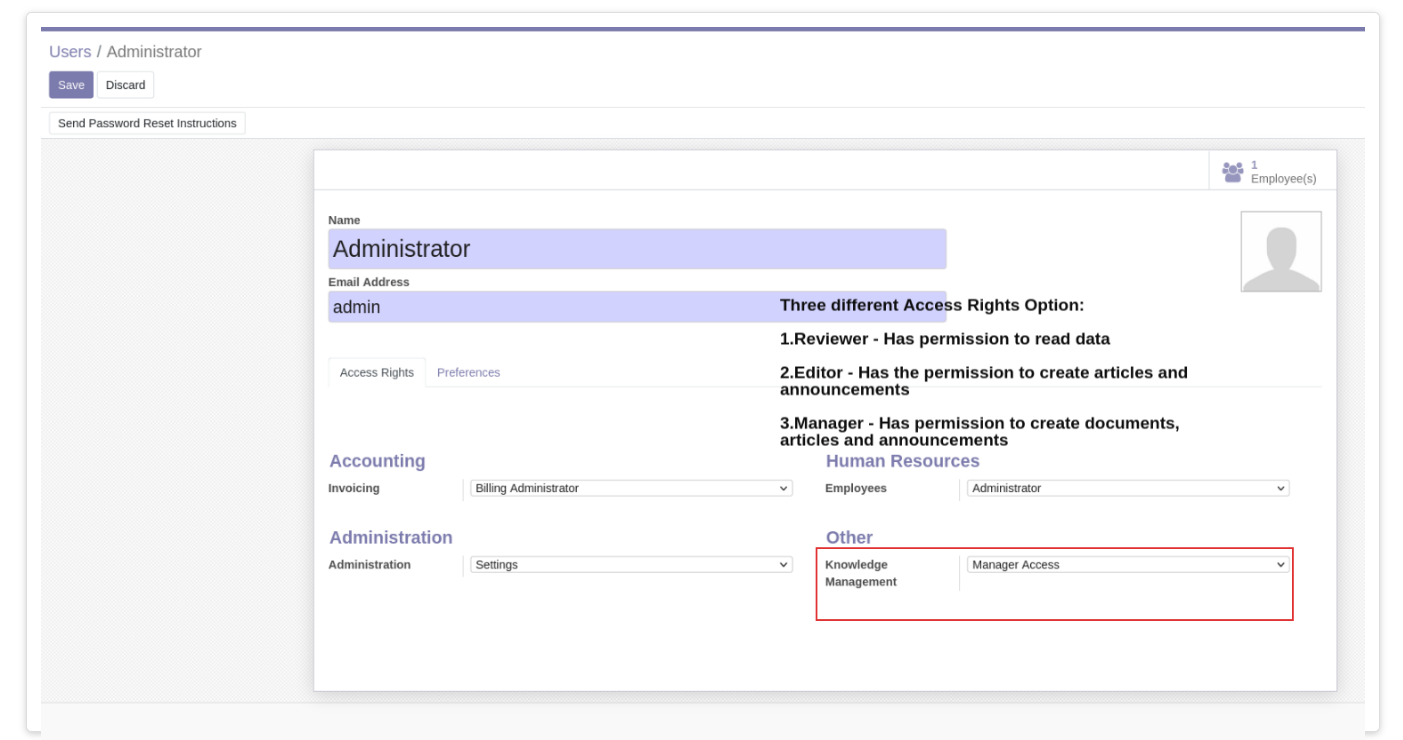
Task: Send Password Reset Instructions
Action: [147, 123]
